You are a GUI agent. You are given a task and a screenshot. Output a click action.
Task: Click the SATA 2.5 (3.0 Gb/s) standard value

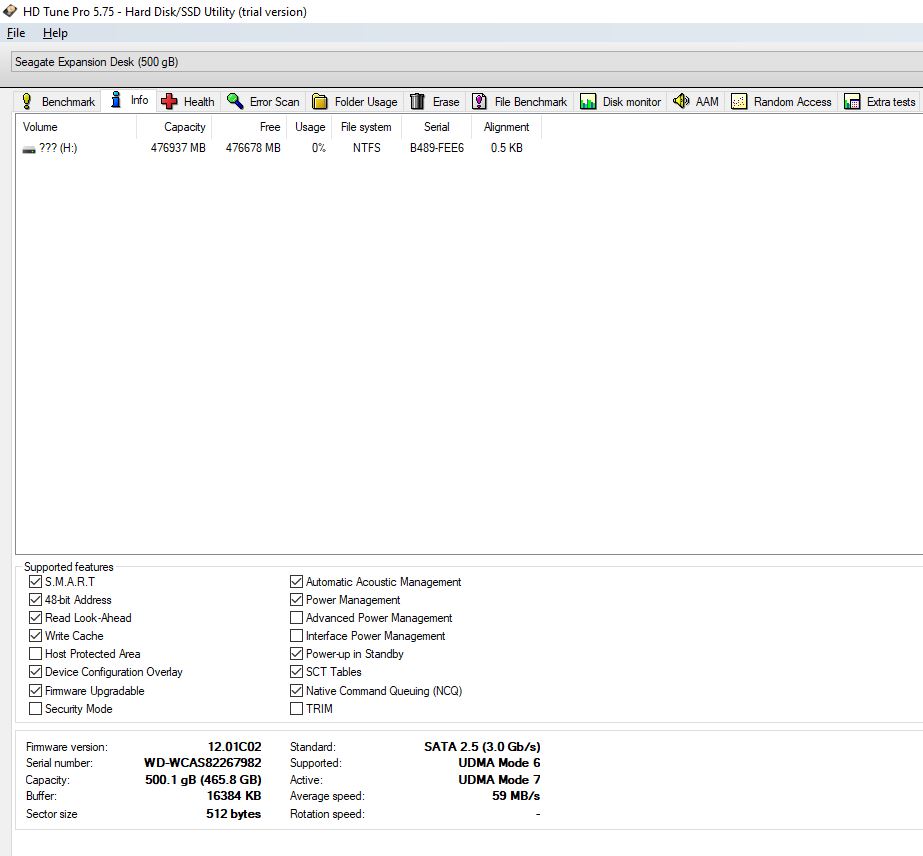pyautogui.click(x=482, y=746)
